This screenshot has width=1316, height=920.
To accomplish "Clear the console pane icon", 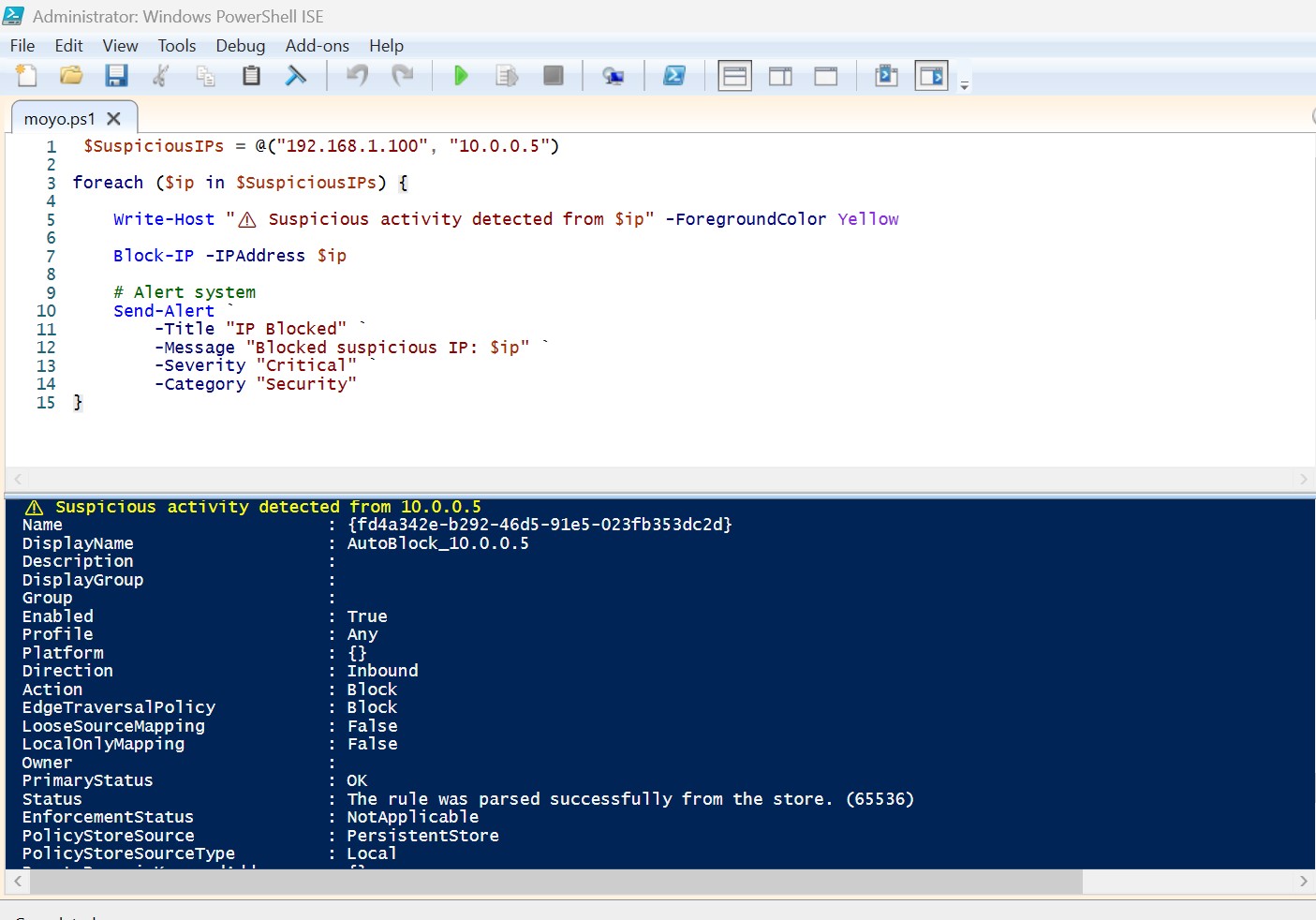I will [x=296, y=76].
